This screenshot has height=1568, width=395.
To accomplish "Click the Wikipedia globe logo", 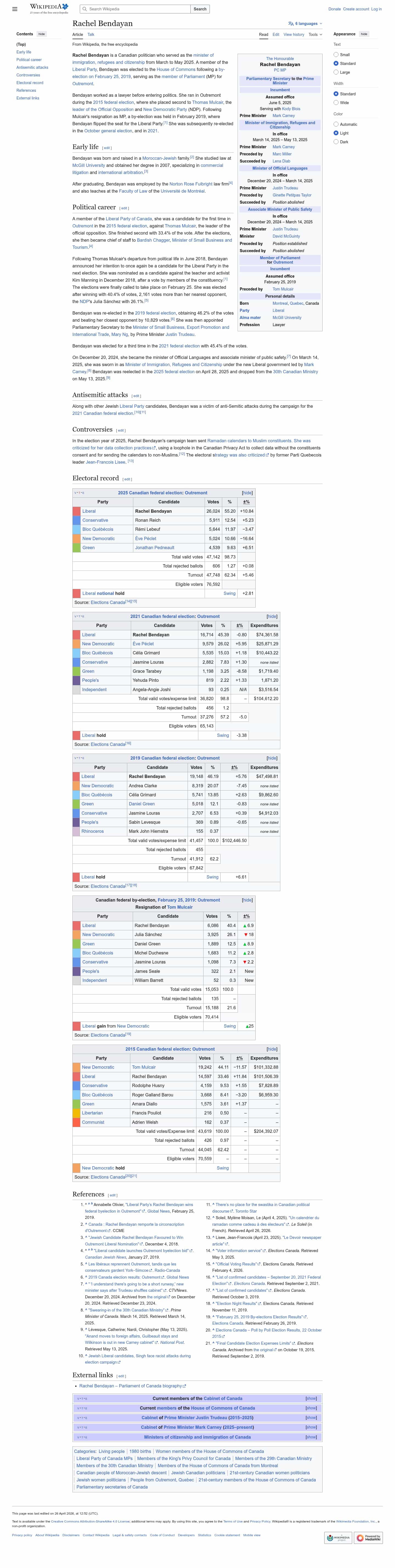I will [49, 8].
